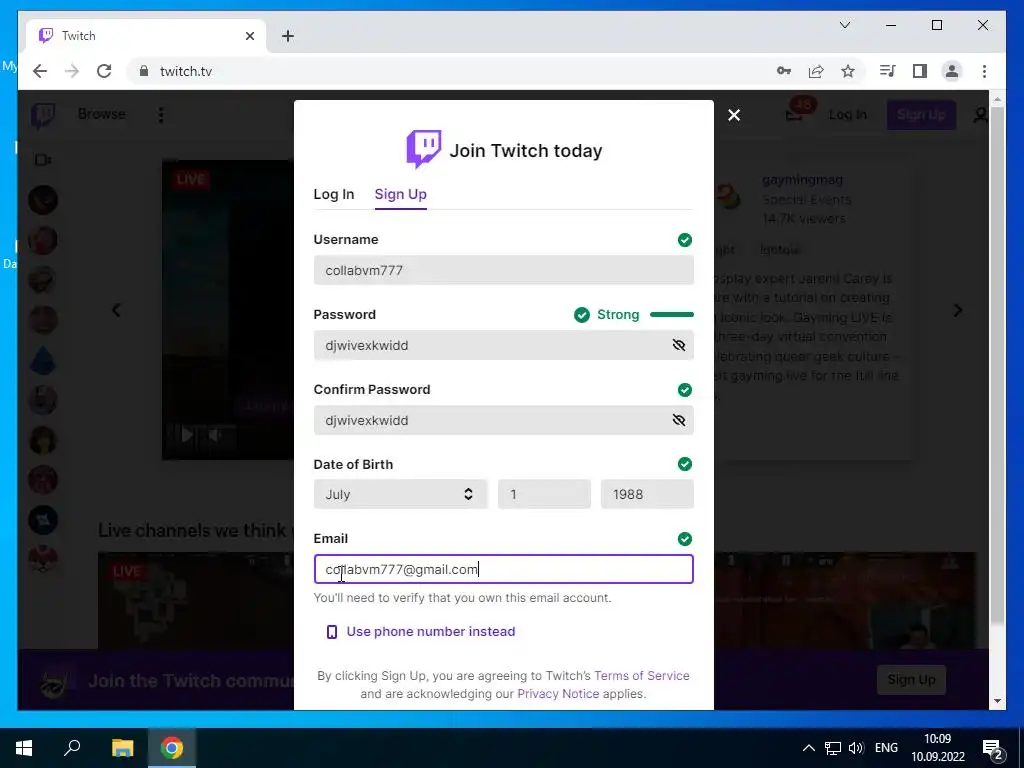1024x768 pixels.
Task: Open the Chrome three-dot menu
Action: (984, 71)
